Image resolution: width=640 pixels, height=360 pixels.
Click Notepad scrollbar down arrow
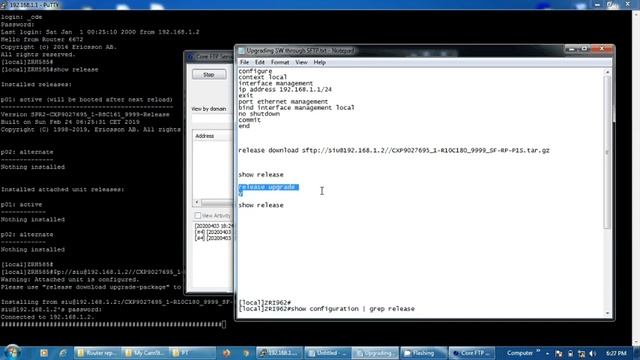(x=607, y=313)
